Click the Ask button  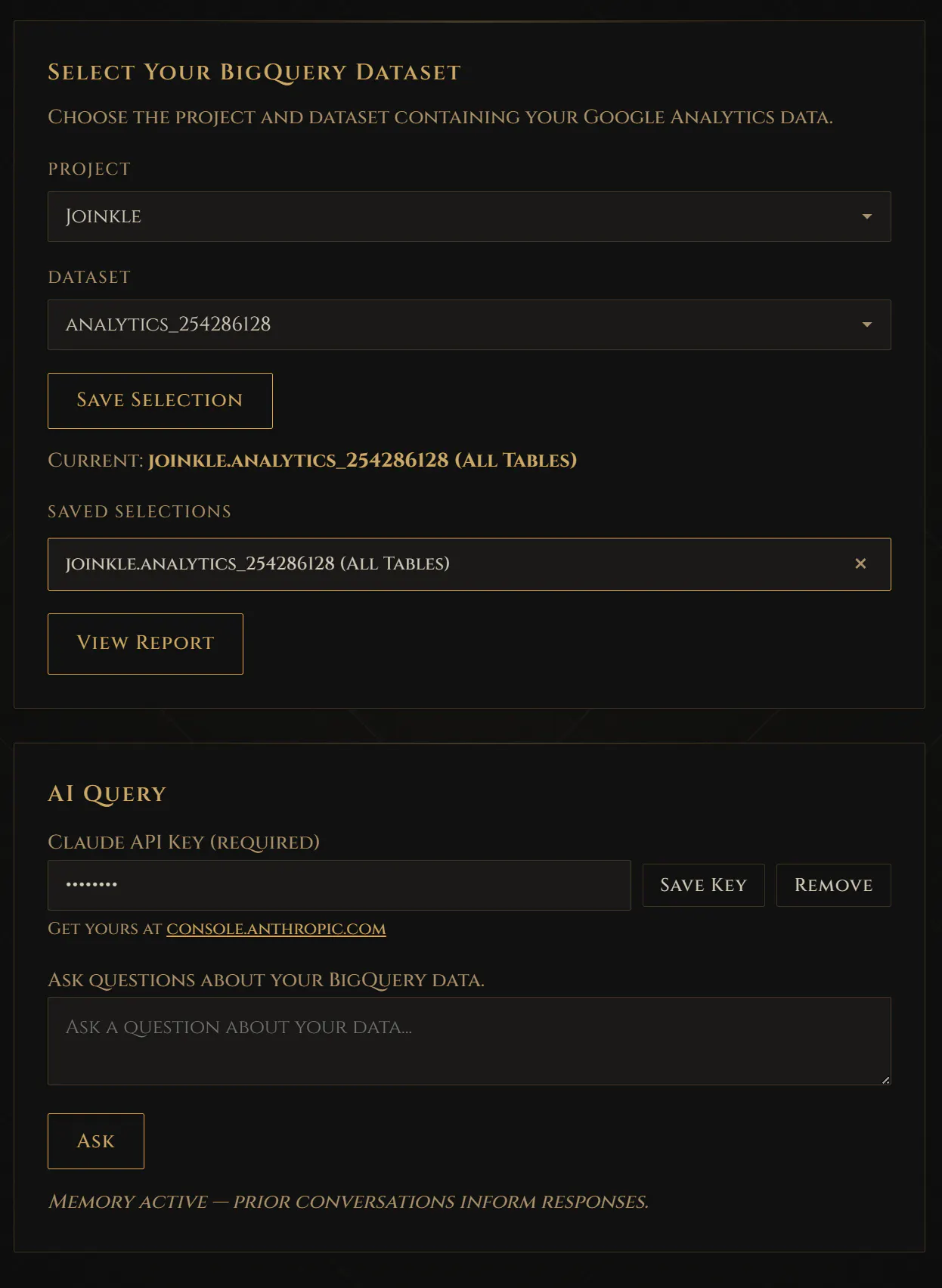pos(96,1141)
